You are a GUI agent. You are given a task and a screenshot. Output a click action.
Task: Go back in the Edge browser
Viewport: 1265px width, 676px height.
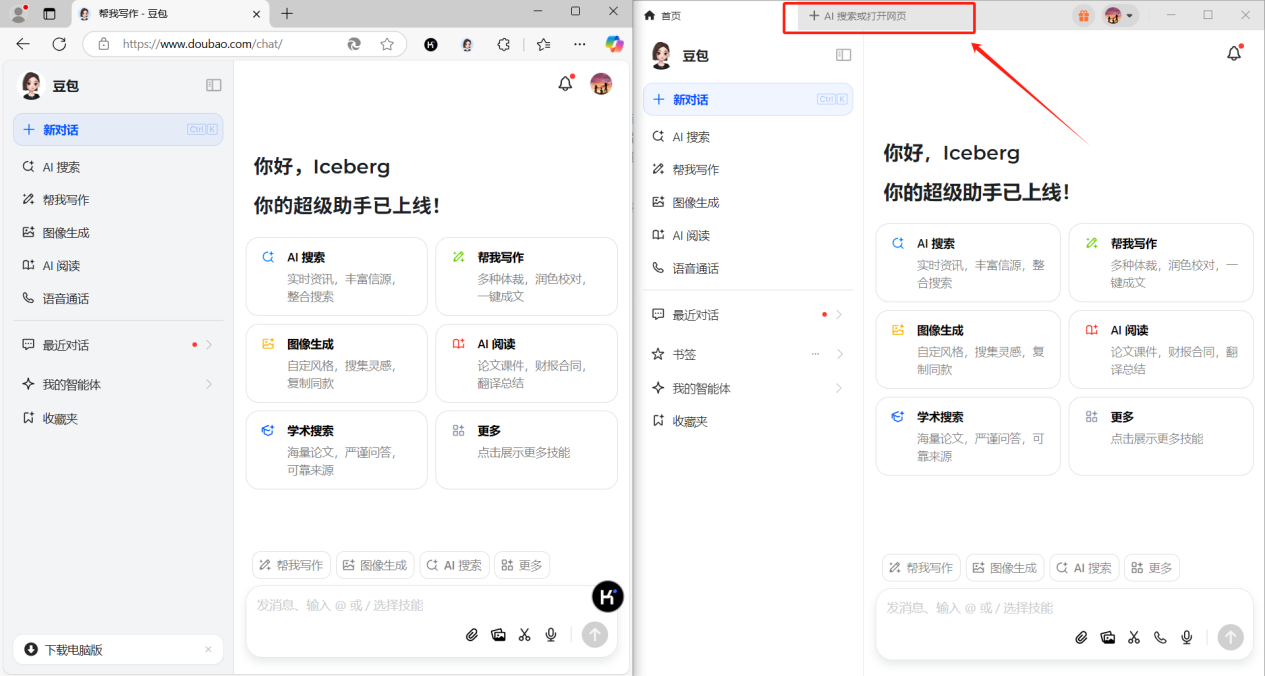point(23,44)
